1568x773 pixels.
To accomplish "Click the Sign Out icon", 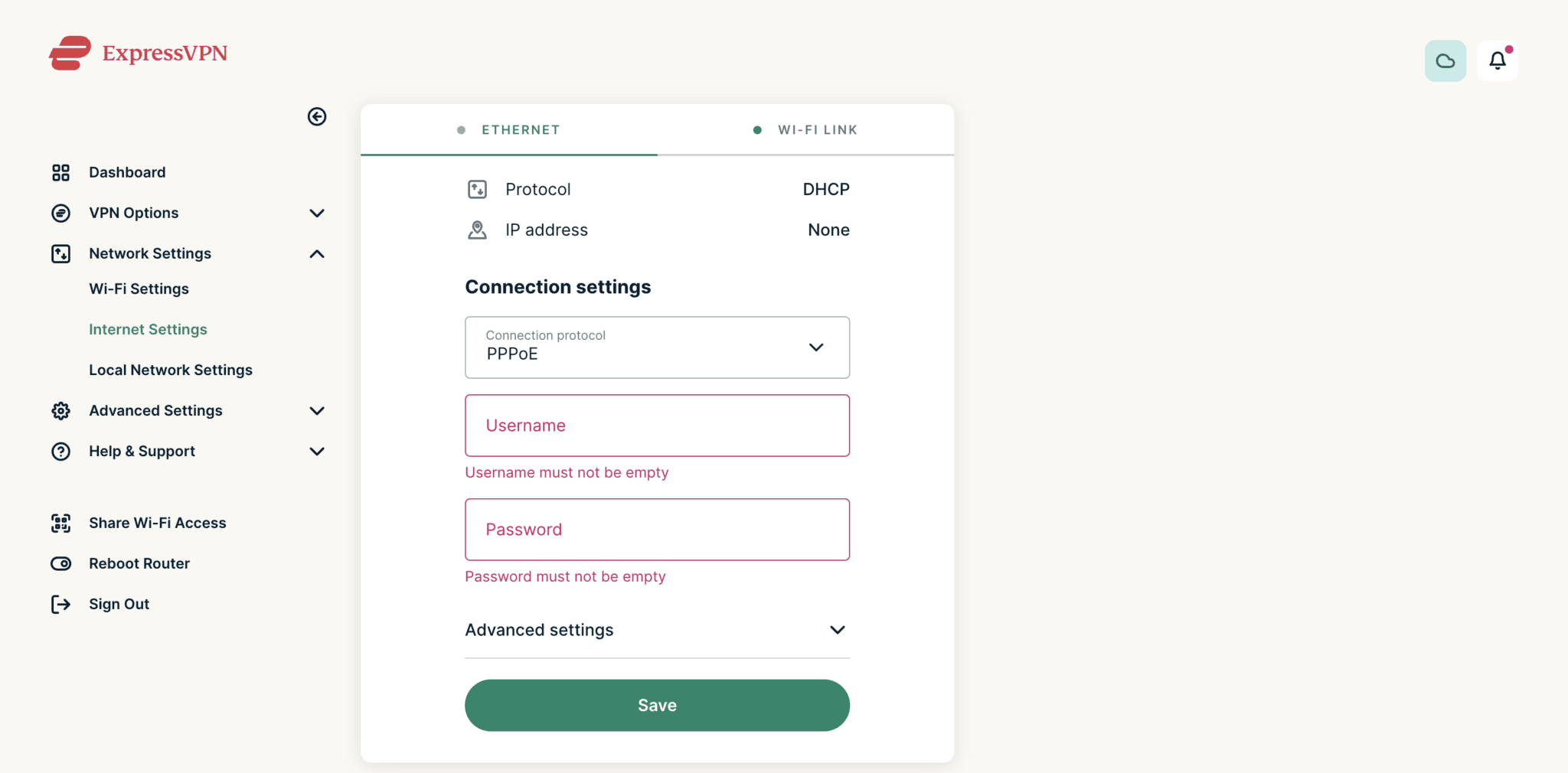I will coord(61,605).
